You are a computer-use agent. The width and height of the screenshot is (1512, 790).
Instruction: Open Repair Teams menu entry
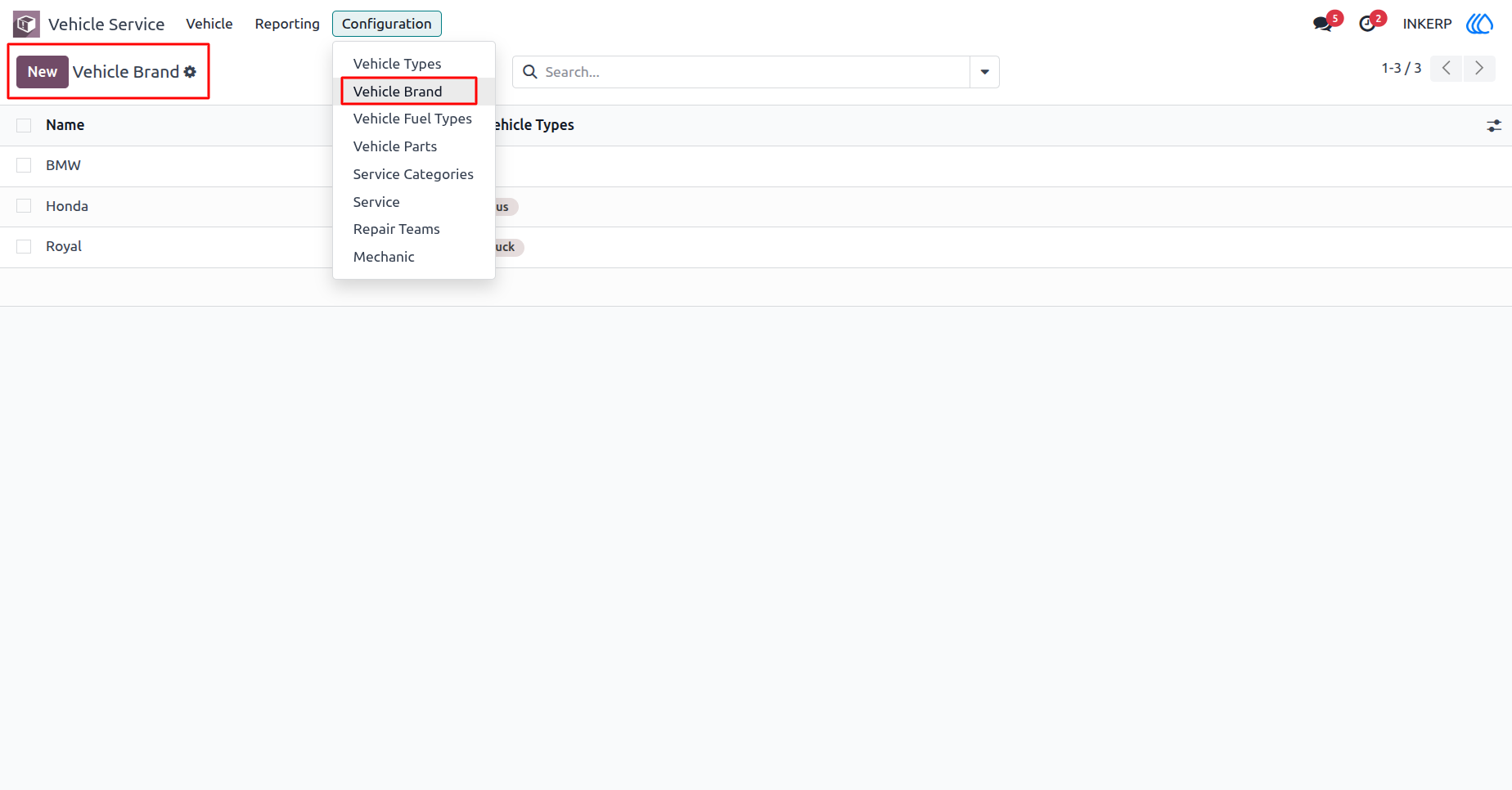click(x=414, y=229)
